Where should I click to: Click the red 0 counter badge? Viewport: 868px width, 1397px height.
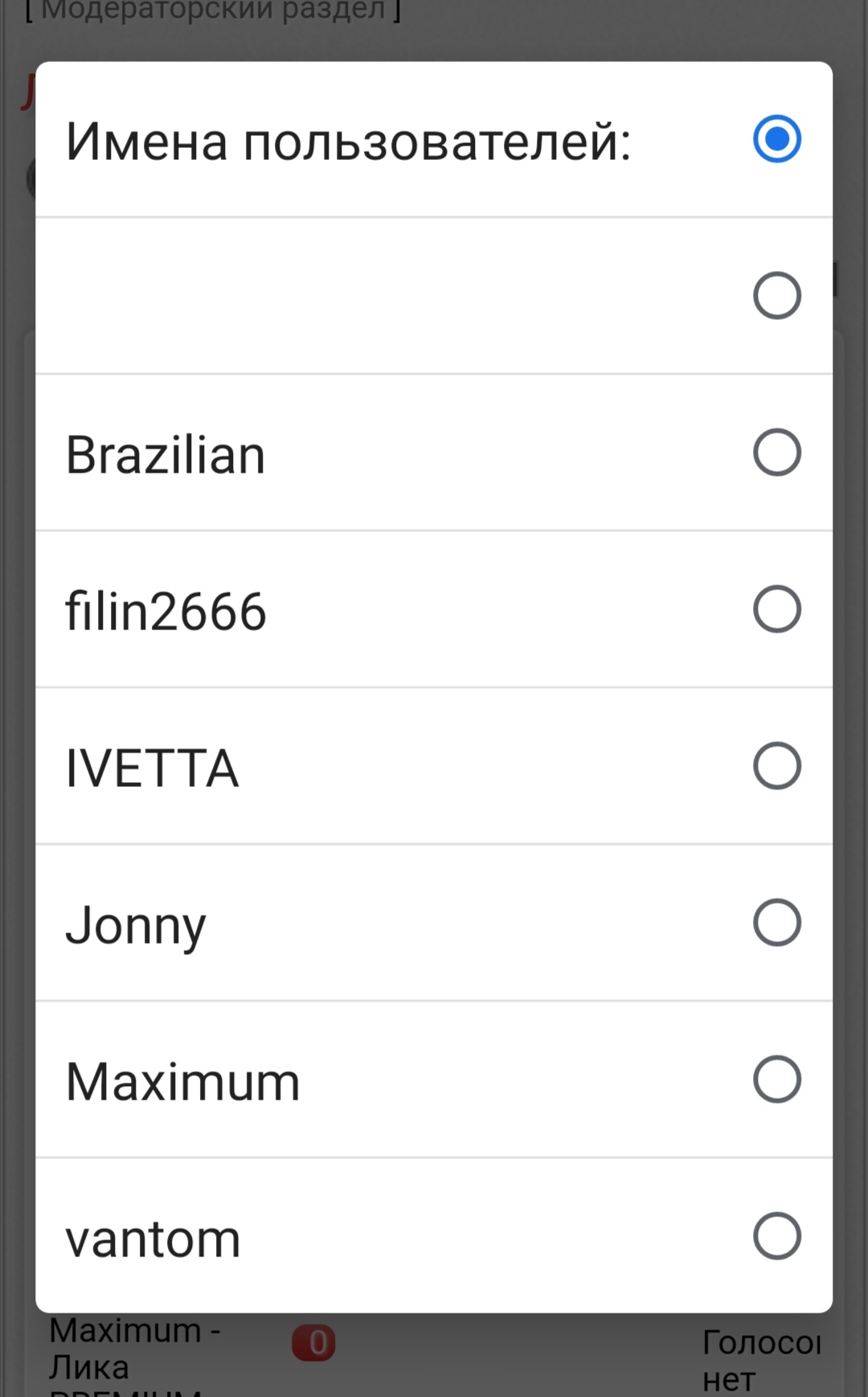313,1343
